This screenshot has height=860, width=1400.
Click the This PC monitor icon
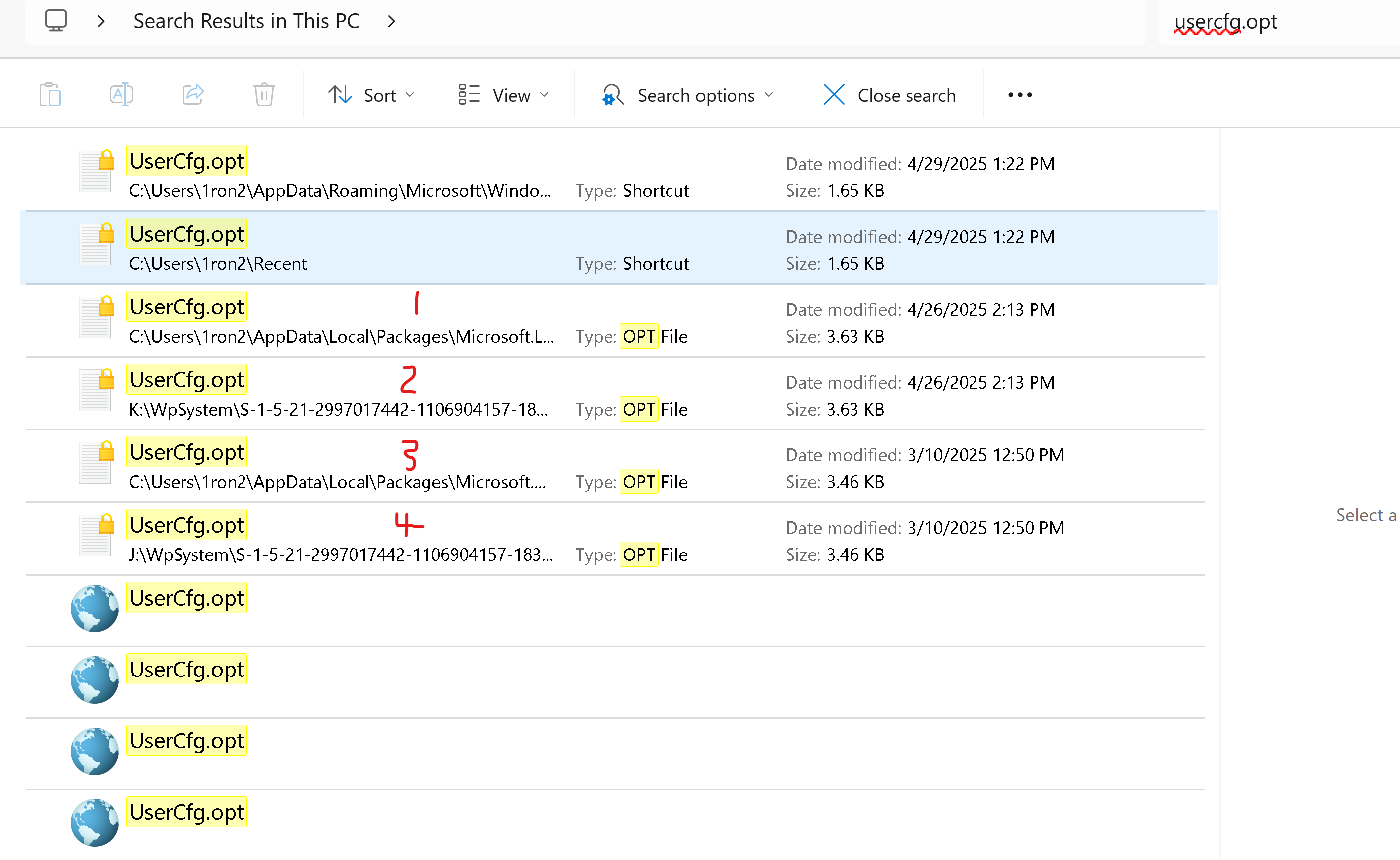56,21
